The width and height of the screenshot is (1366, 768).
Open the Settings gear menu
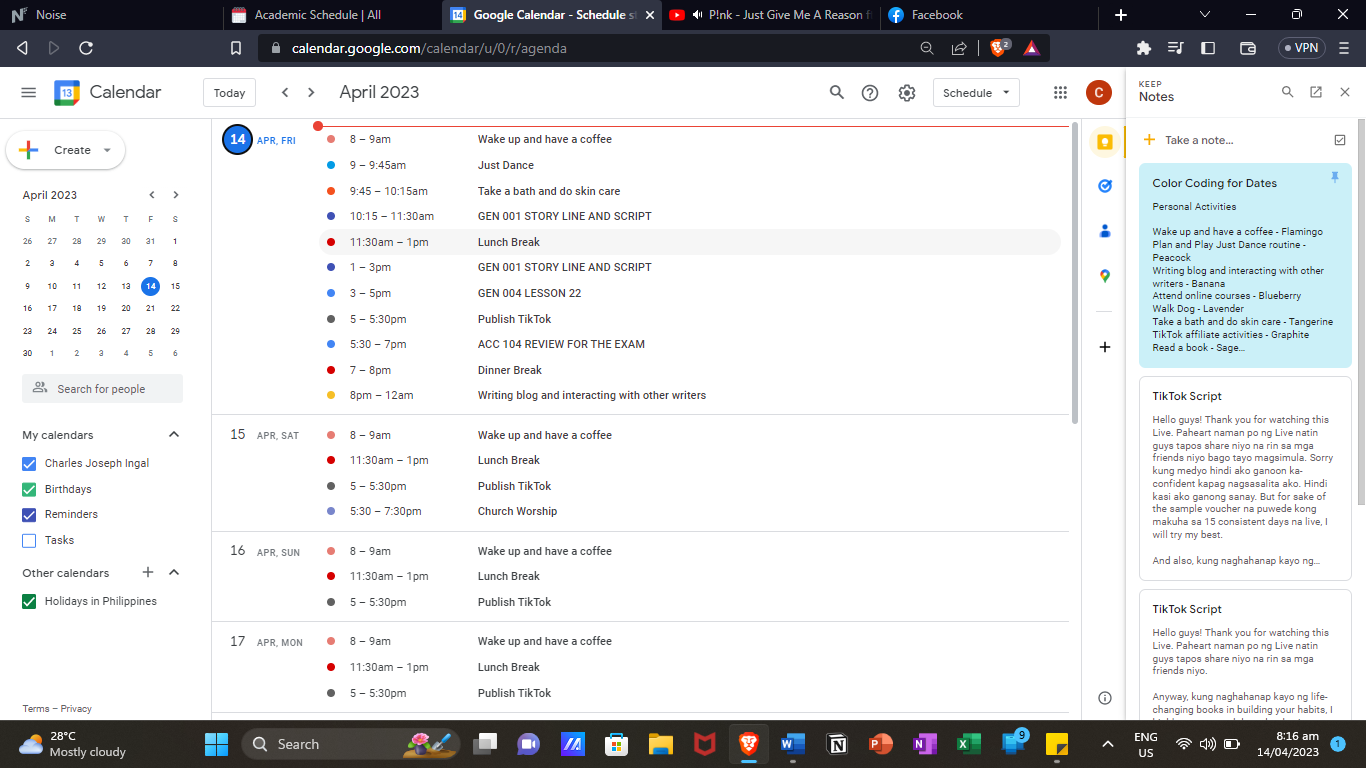click(x=907, y=93)
